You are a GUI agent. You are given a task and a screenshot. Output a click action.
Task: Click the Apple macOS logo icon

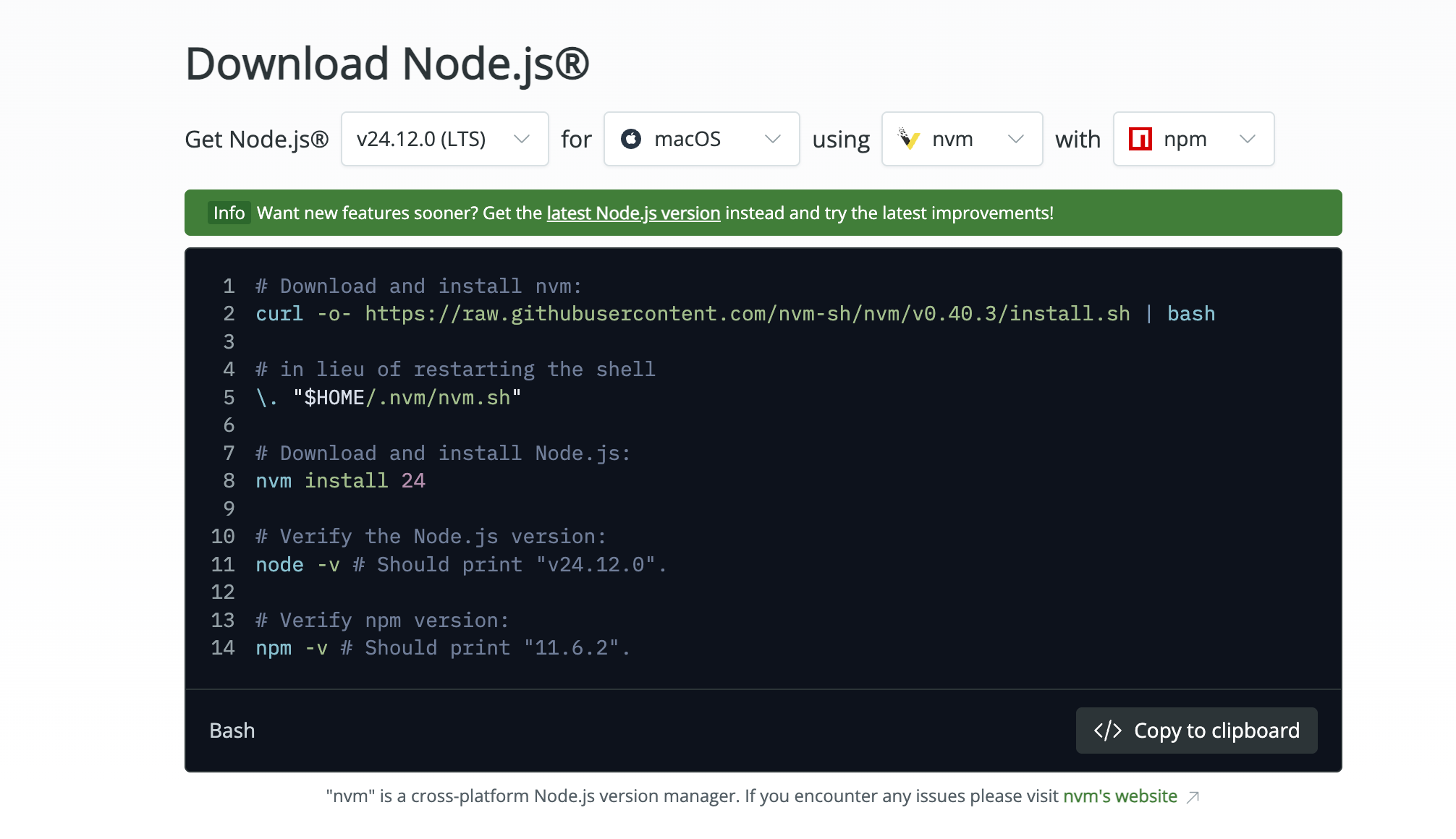[x=631, y=139]
